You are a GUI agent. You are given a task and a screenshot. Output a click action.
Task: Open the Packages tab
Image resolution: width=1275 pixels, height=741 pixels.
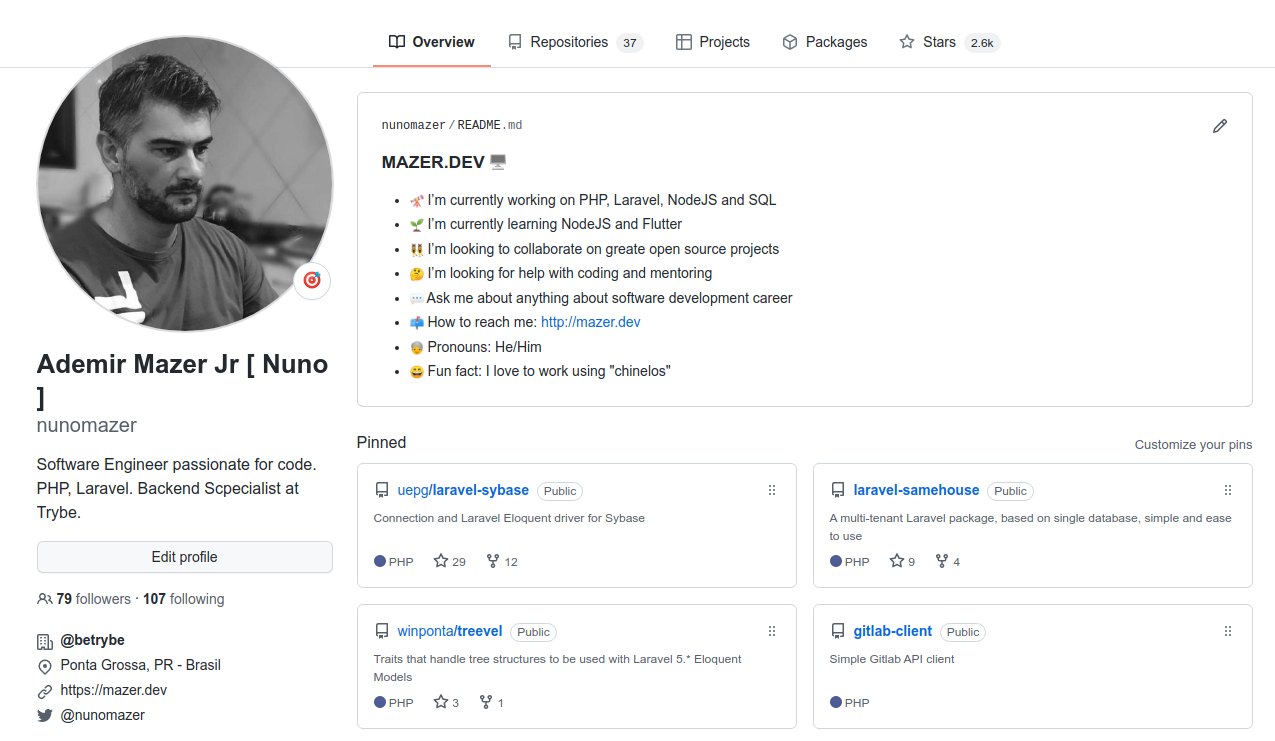tap(825, 42)
